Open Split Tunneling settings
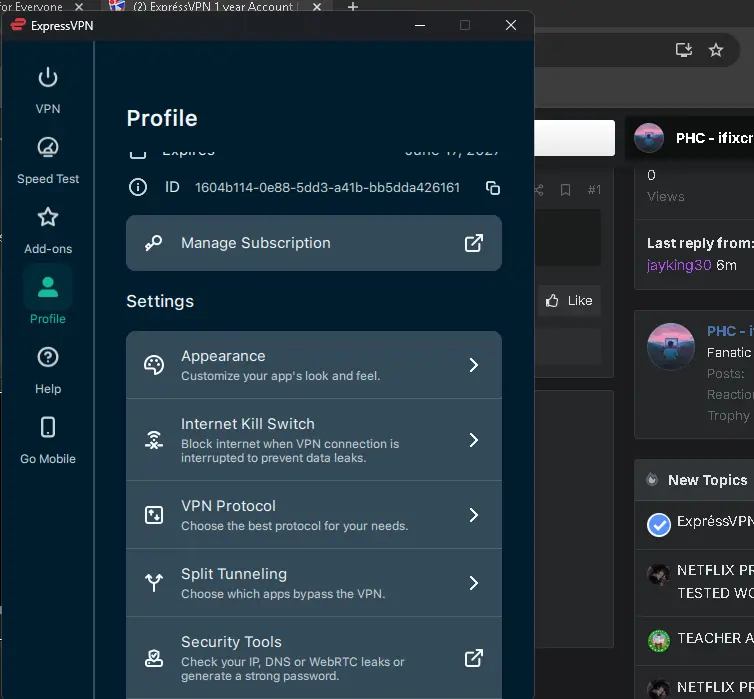 314,583
